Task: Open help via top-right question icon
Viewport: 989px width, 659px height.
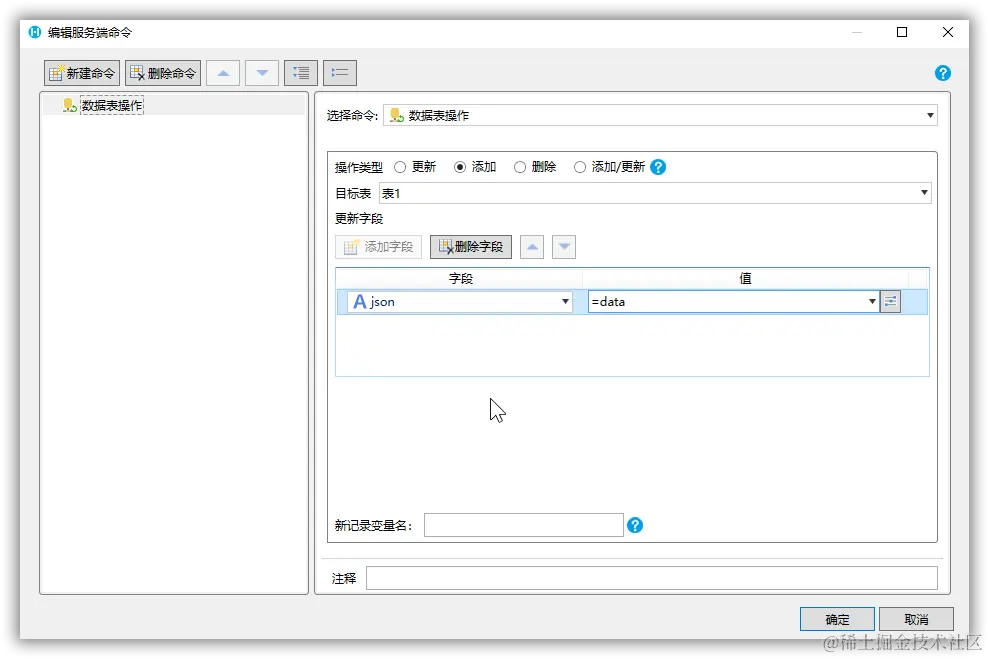Action: tap(942, 73)
